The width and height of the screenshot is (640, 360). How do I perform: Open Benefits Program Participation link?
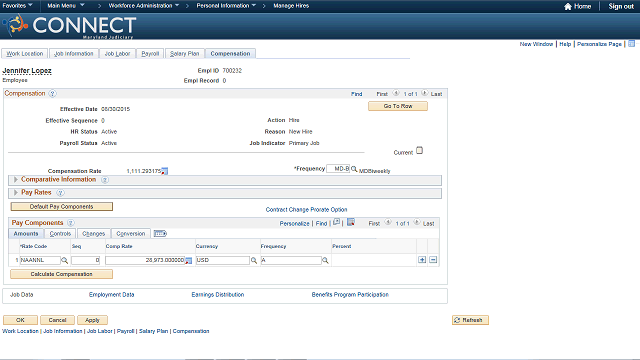tap(350, 295)
